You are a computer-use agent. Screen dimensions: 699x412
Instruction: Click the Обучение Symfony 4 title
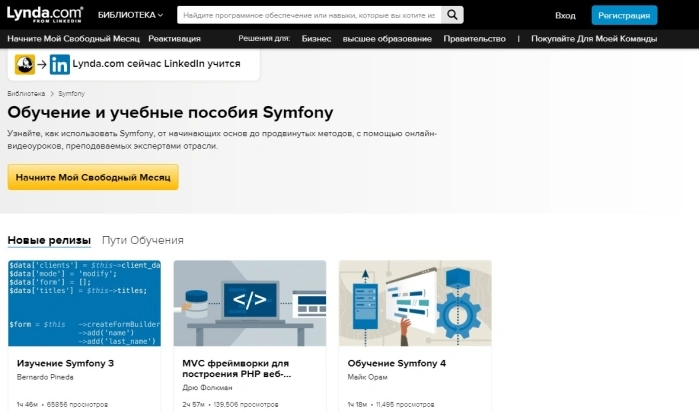point(397,363)
